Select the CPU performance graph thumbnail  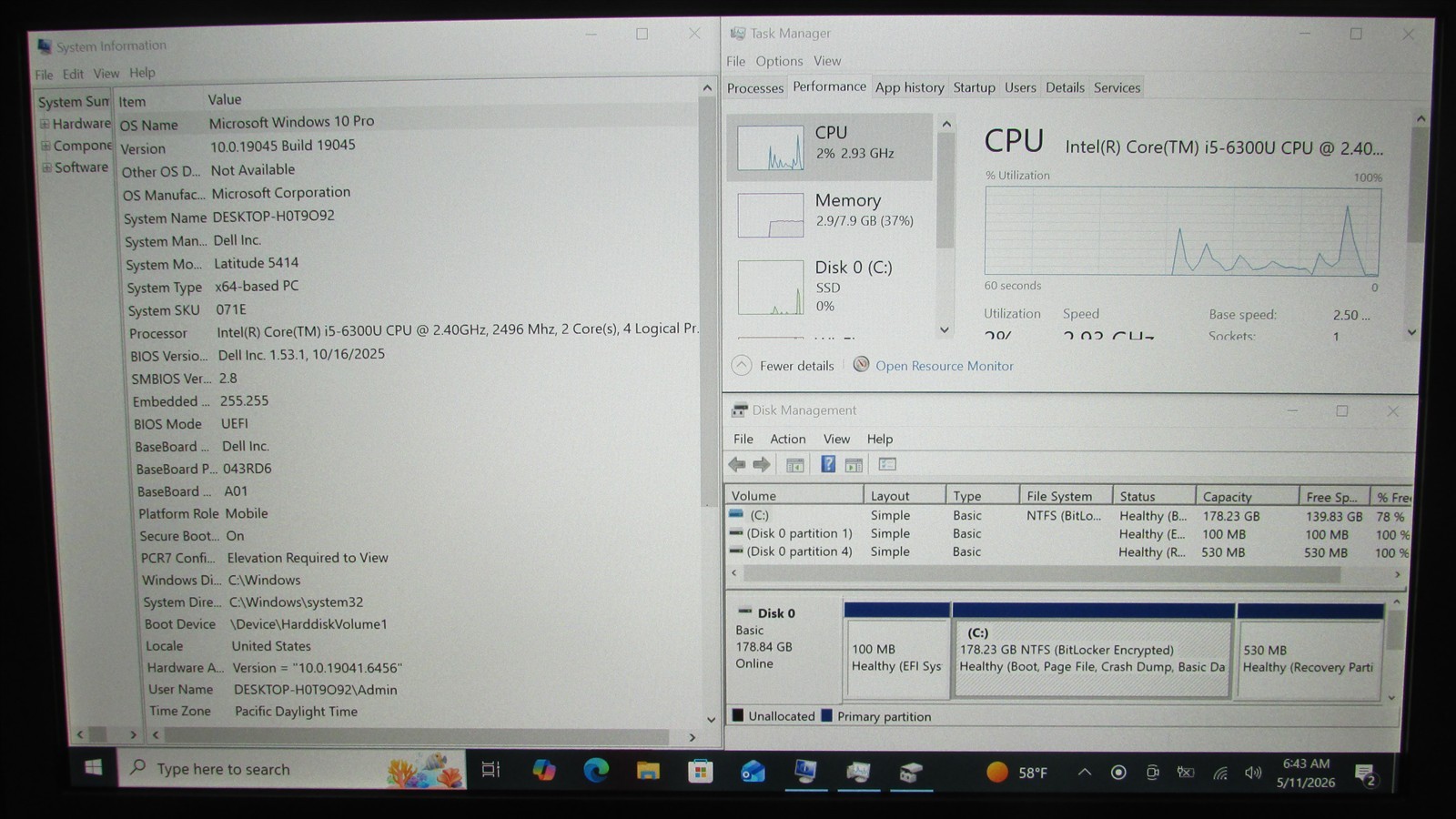770,147
